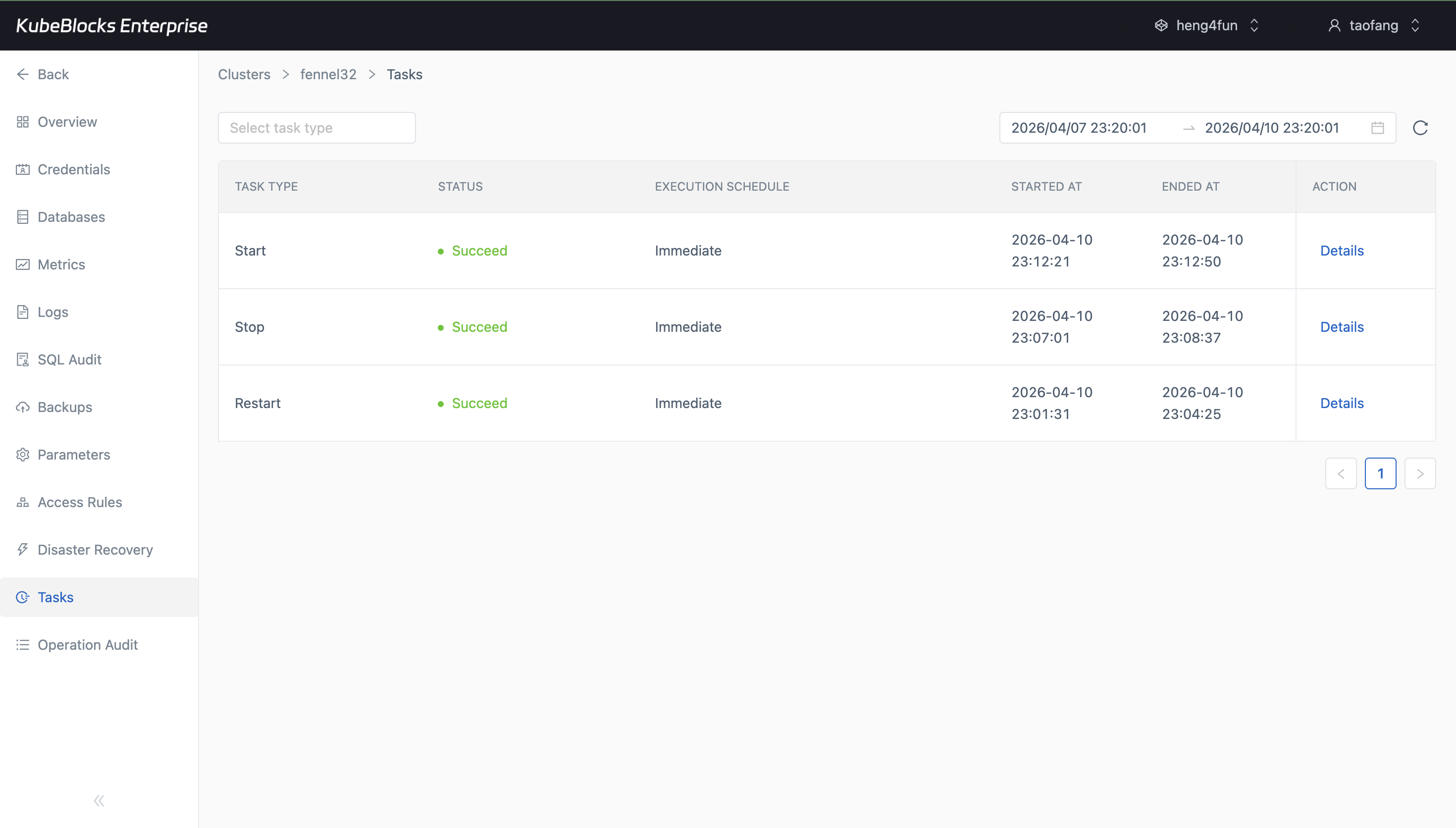This screenshot has height=828, width=1456.
Task: Open Details for the Restart task
Action: (1342, 403)
